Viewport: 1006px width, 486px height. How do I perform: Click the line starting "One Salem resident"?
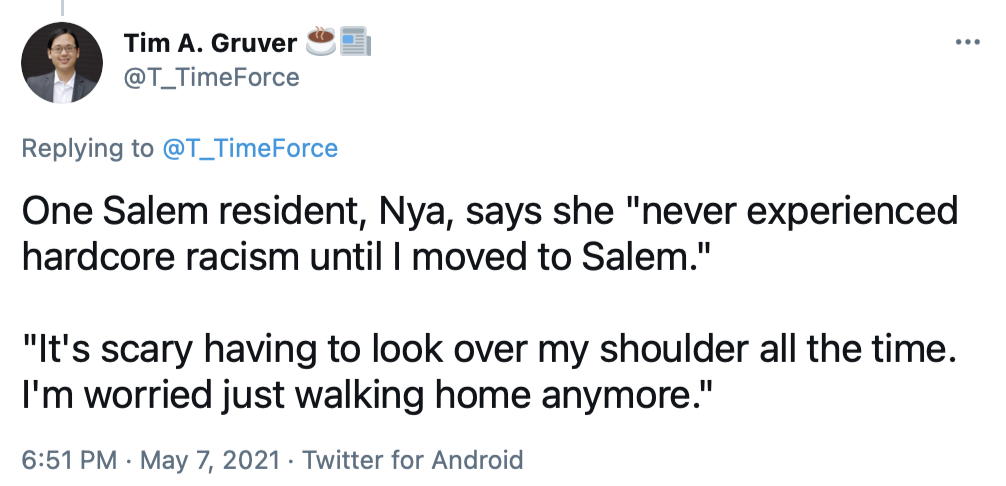click(489, 212)
